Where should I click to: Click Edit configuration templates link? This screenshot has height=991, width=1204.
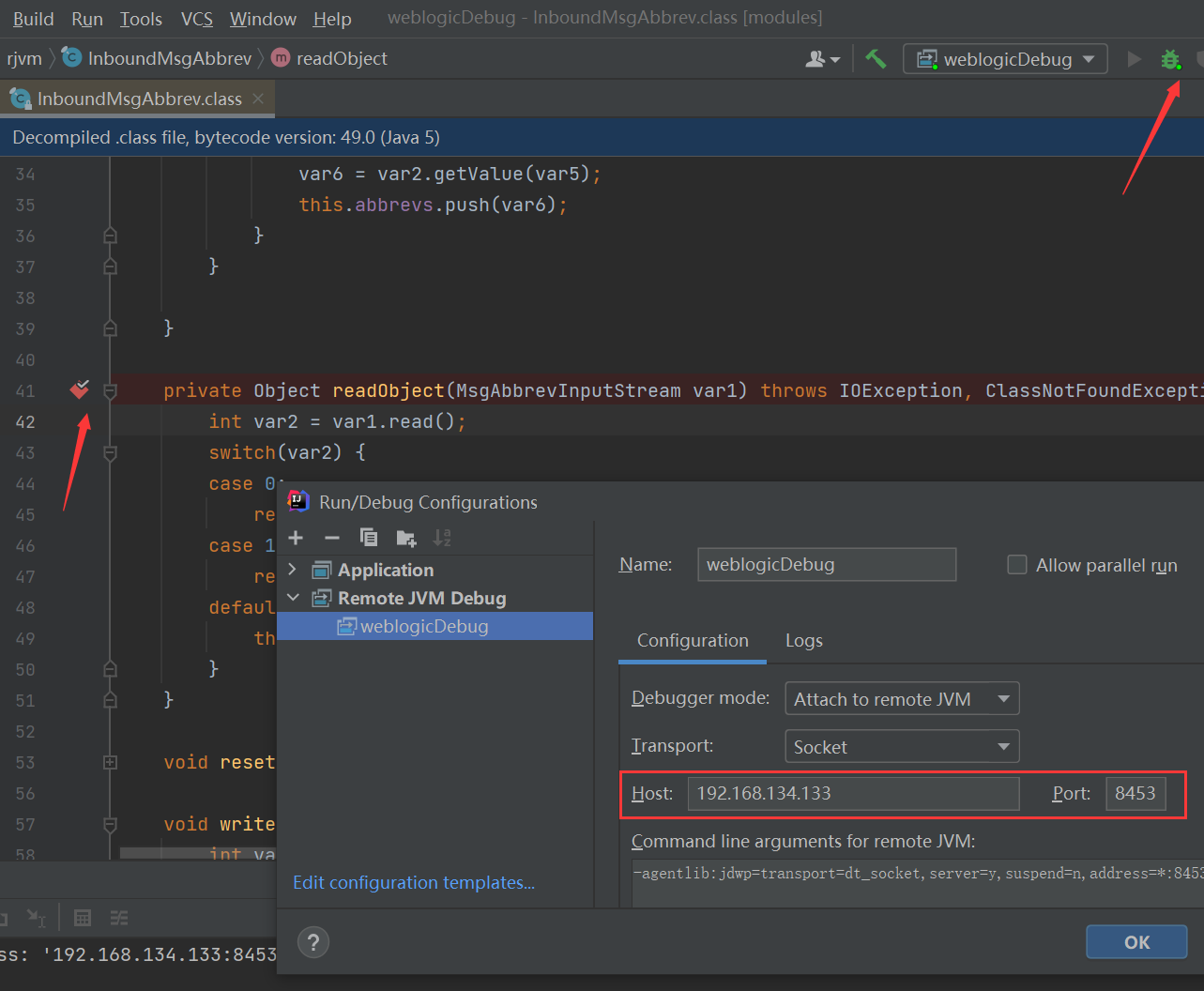pos(414,882)
